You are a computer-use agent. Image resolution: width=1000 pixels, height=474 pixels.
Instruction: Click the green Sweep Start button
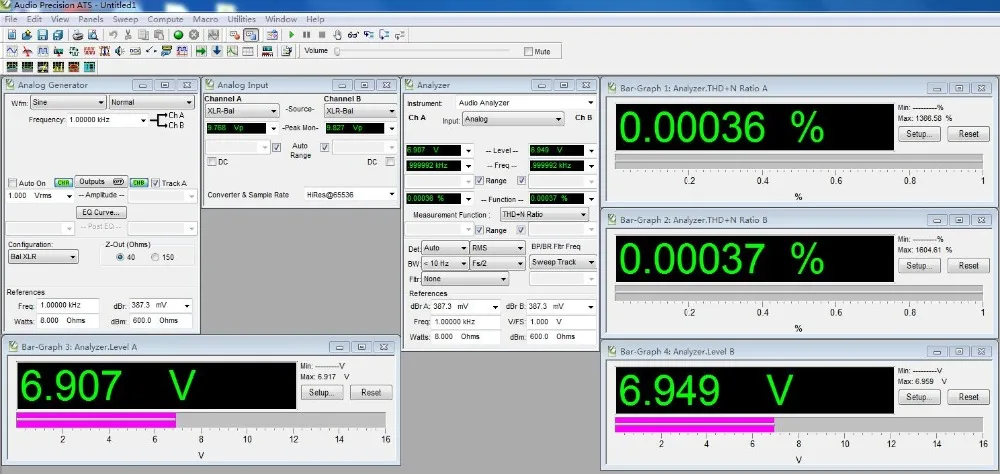[179, 35]
